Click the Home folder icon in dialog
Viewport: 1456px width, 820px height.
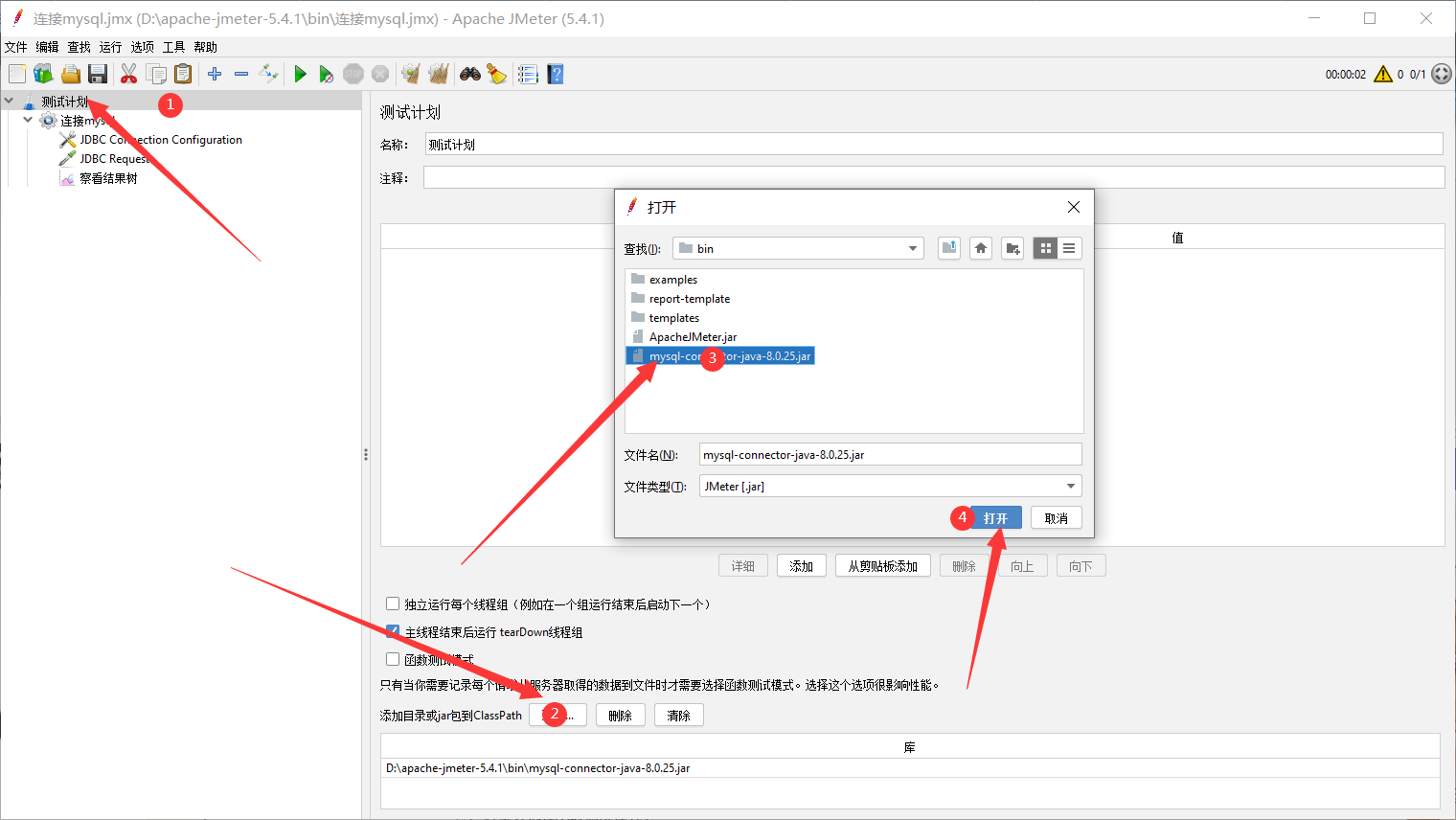coord(981,248)
